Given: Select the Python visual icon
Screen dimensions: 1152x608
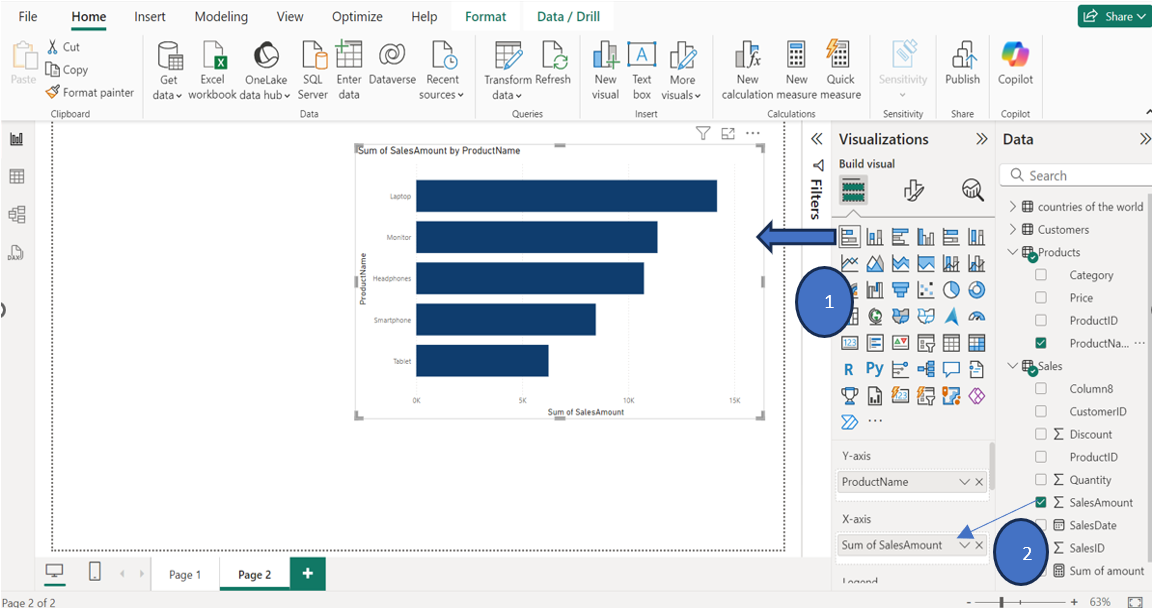Looking at the screenshot, I should tap(874, 368).
